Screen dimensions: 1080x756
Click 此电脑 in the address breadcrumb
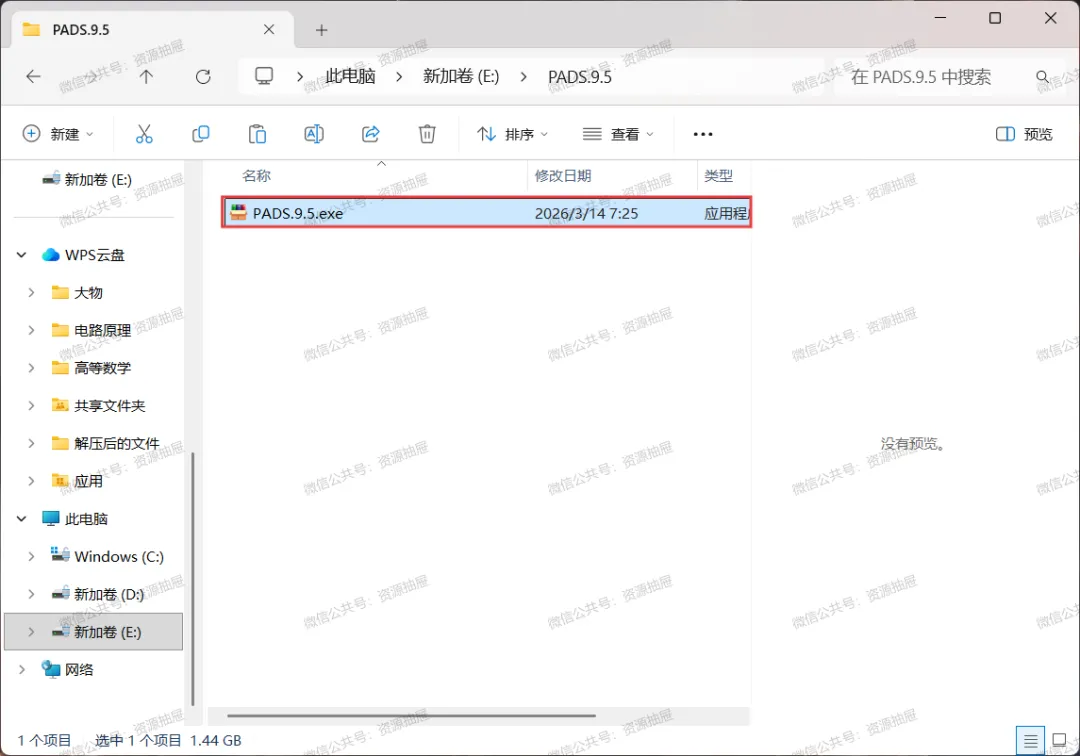pos(350,76)
